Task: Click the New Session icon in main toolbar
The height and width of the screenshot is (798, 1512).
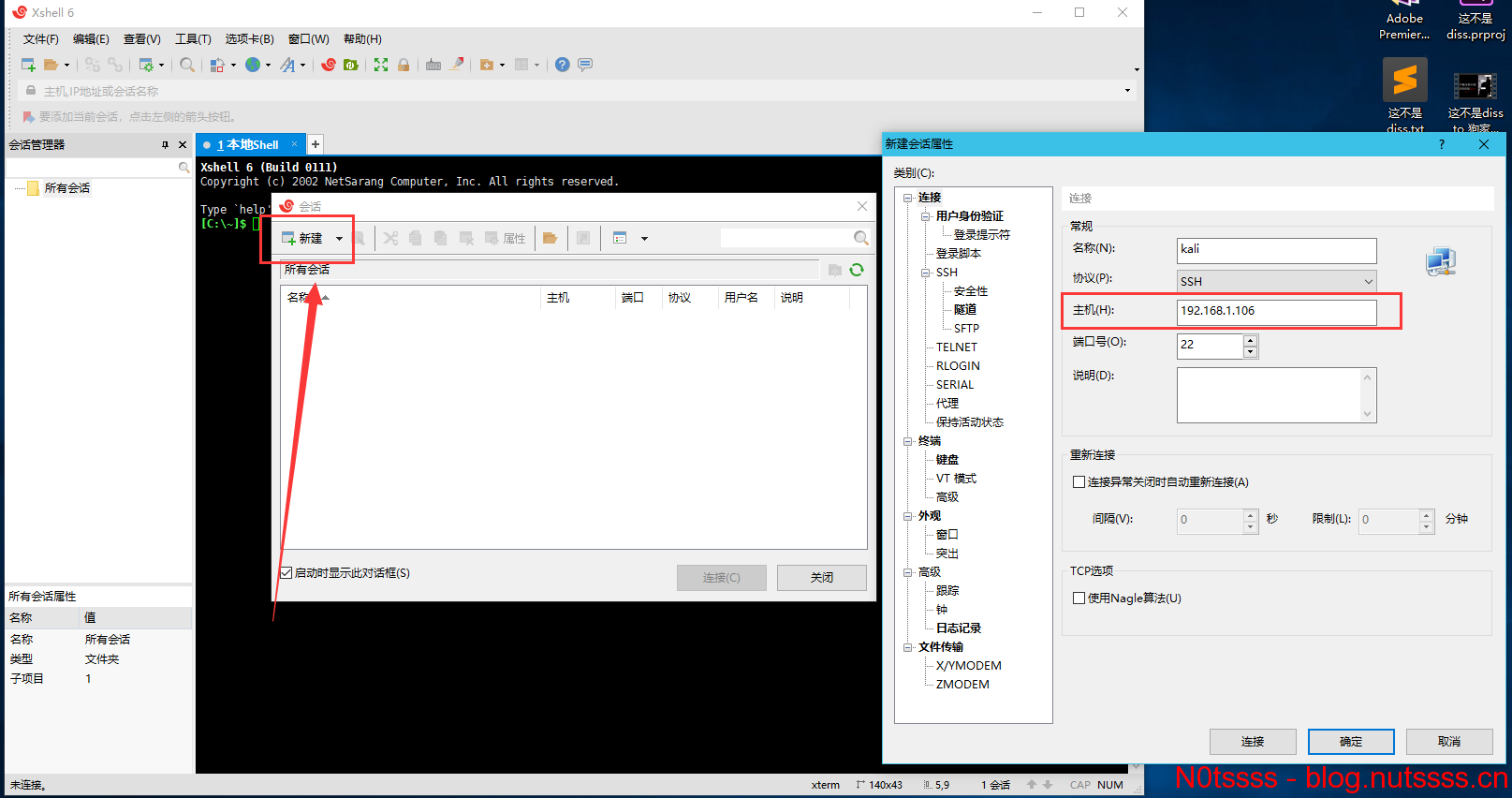Action: click(x=28, y=65)
